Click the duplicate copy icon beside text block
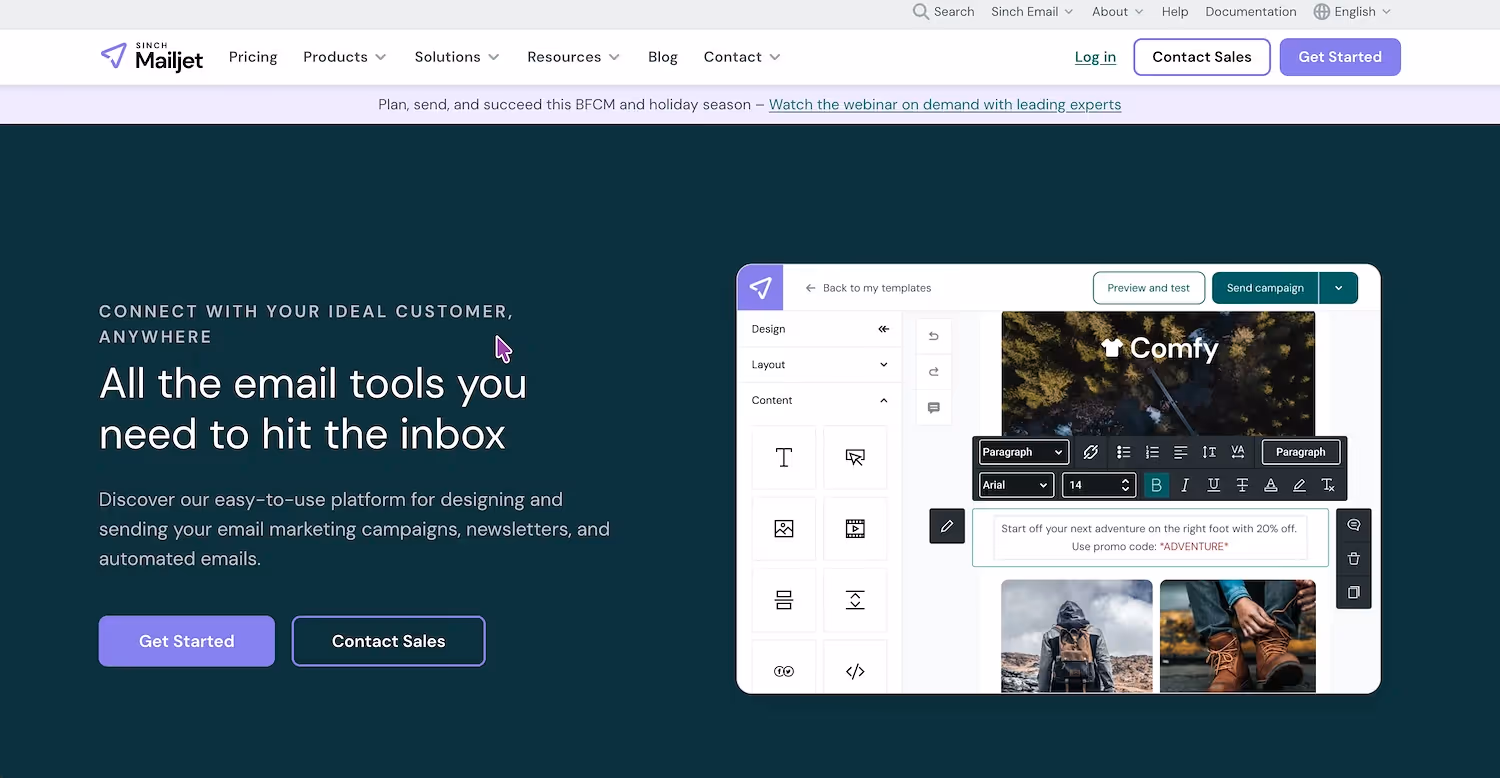The height and width of the screenshot is (778, 1500). 1354,592
